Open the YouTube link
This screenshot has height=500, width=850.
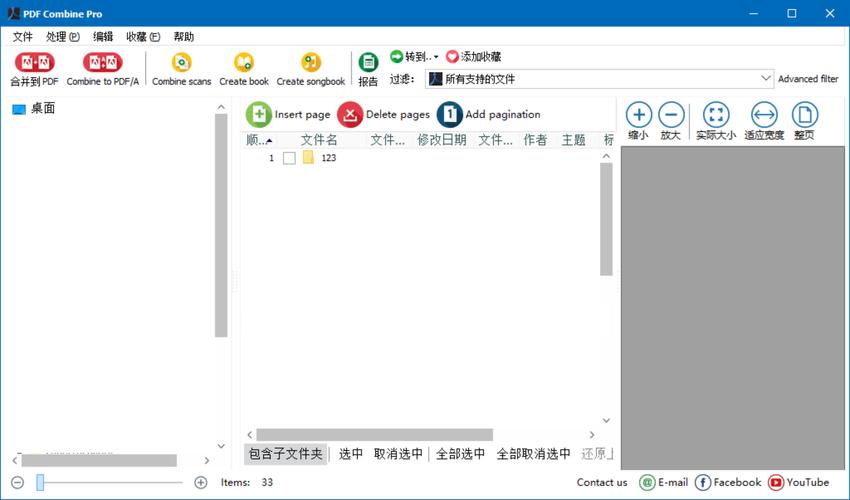[799, 482]
